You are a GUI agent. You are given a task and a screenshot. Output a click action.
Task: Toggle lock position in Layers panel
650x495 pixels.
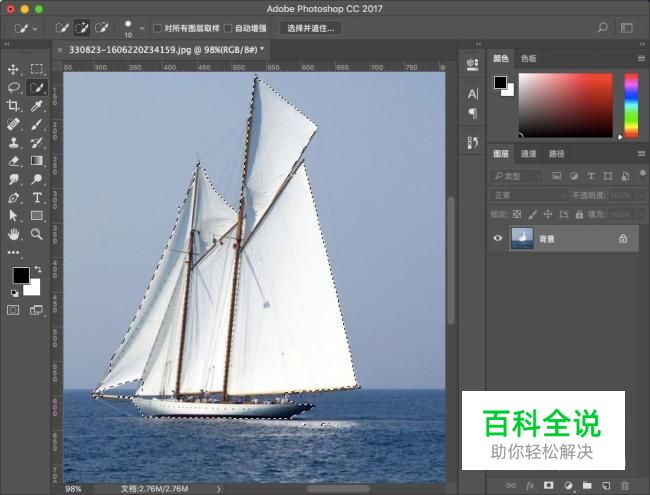tap(548, 214)
